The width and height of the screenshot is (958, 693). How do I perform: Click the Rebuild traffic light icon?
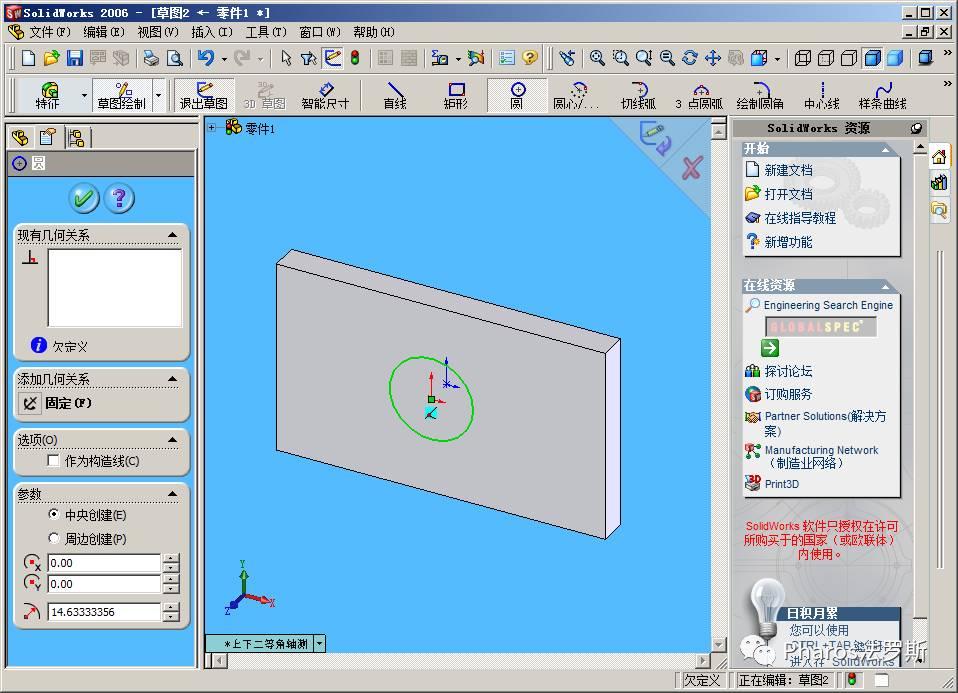(x=355, y=58)
